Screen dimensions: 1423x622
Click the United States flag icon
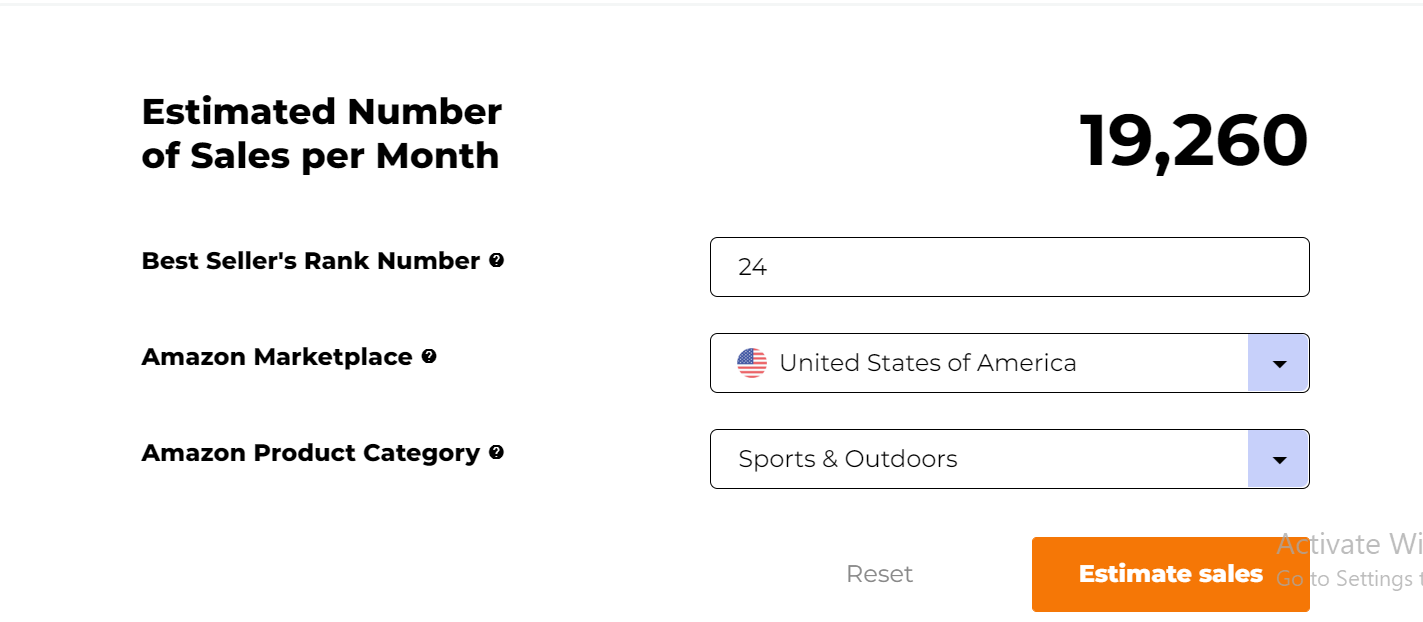click(752, 363)
